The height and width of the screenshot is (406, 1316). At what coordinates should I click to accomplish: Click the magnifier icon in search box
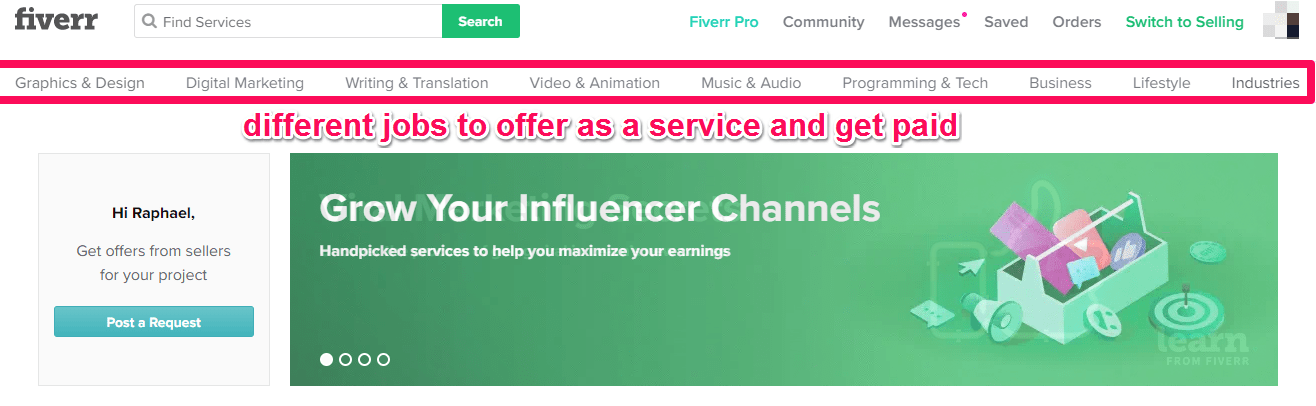pyautogui.click(x=149, y=21)
